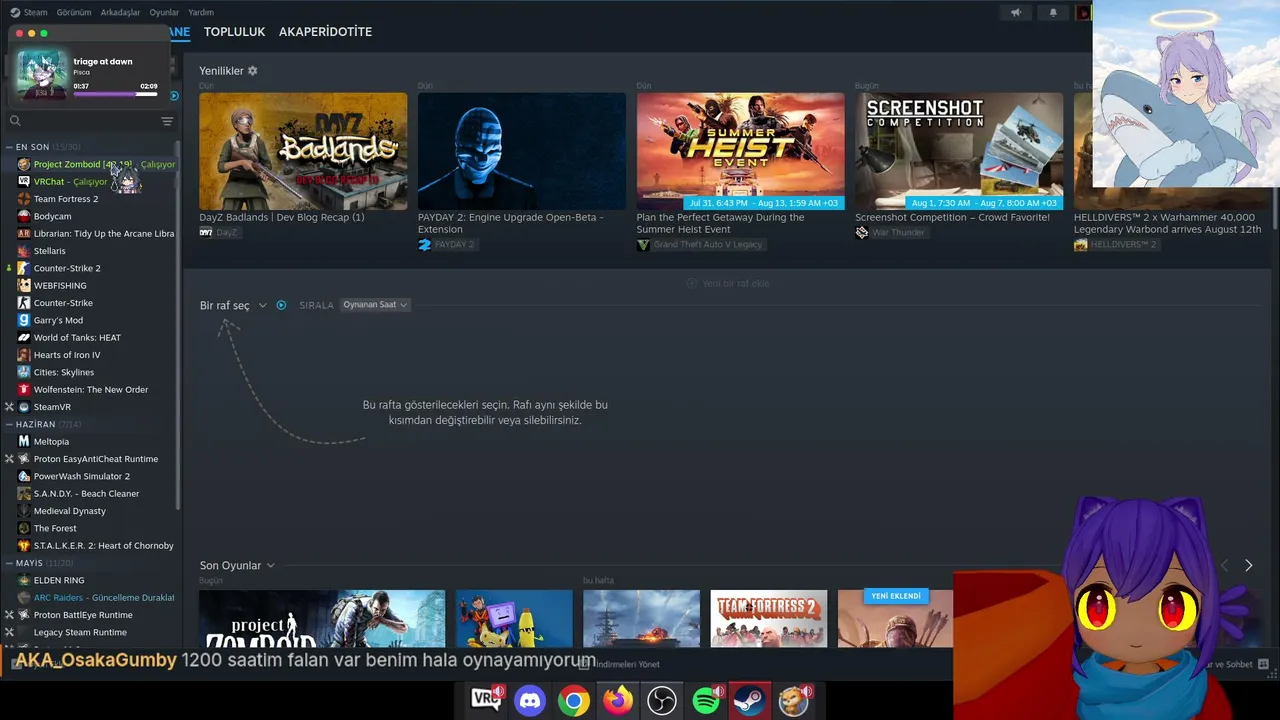Screen dimensions: 1280x720
Task: Open the DayZ Badlands news thumbnail
Action: point(303,151)
